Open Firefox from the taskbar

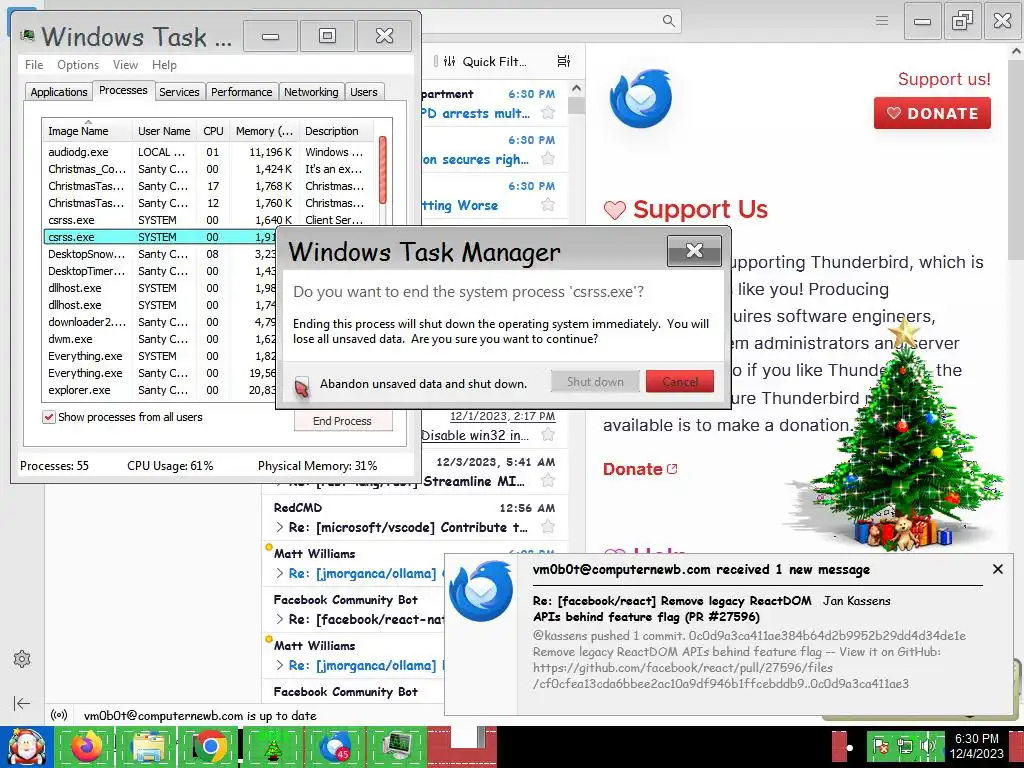pyautogui.click(x=86, y=747)
